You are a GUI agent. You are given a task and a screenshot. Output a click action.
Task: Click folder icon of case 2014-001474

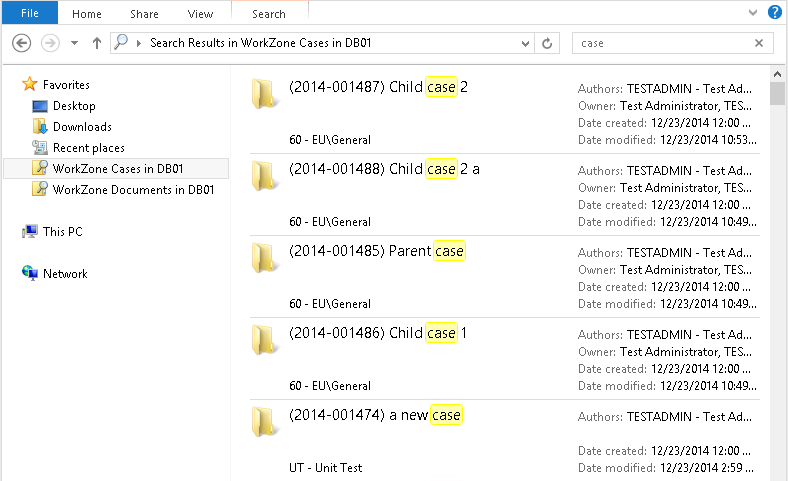pos(264,422)
